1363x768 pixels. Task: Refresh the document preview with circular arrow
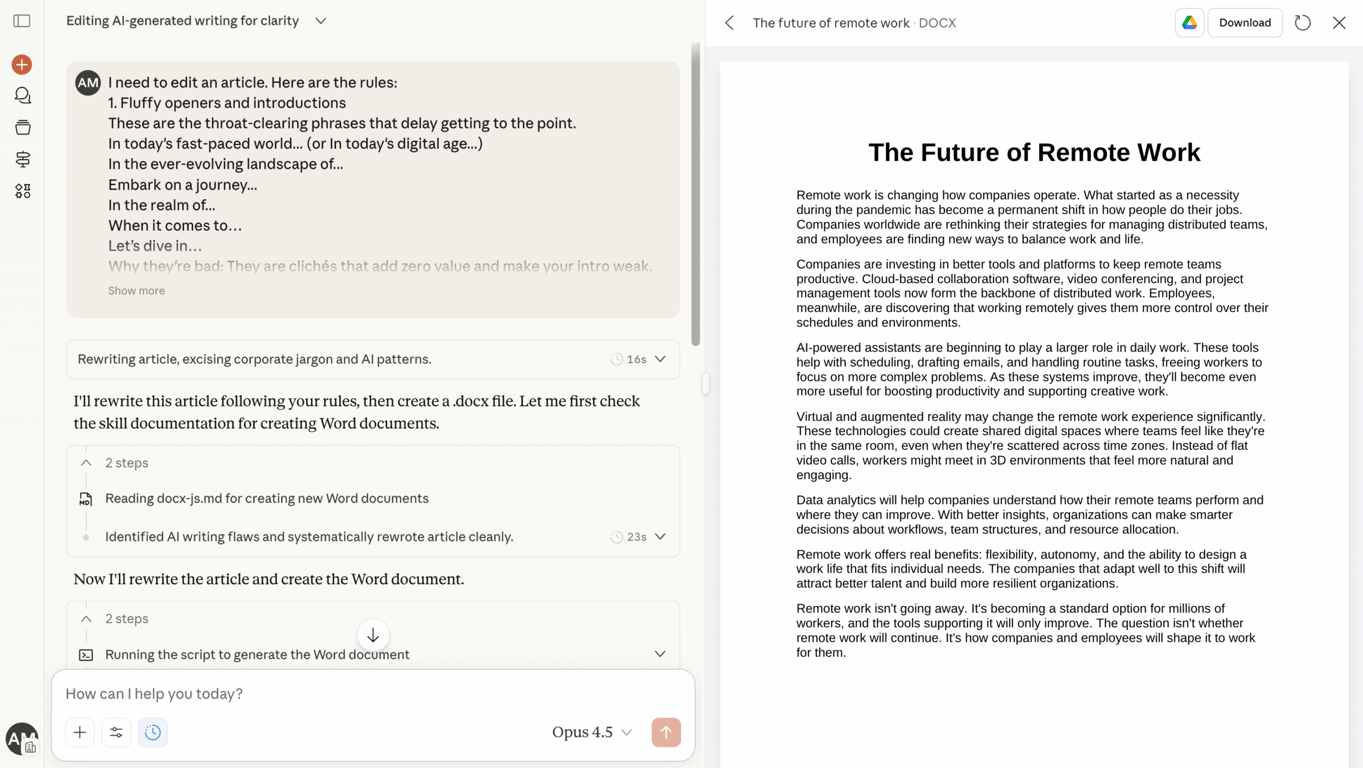point(1302,21)
